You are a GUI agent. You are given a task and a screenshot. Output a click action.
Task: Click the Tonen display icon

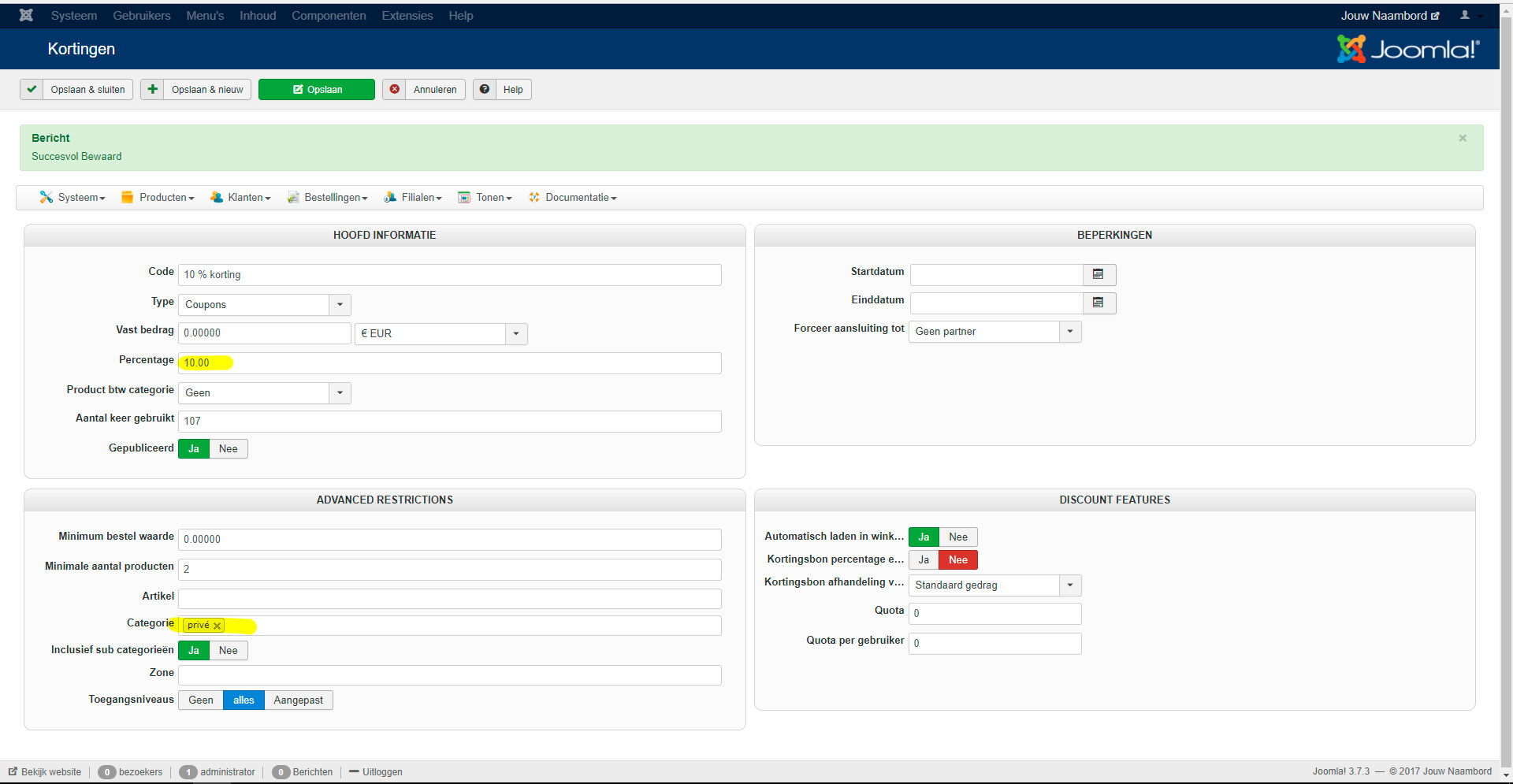(464, 197)
